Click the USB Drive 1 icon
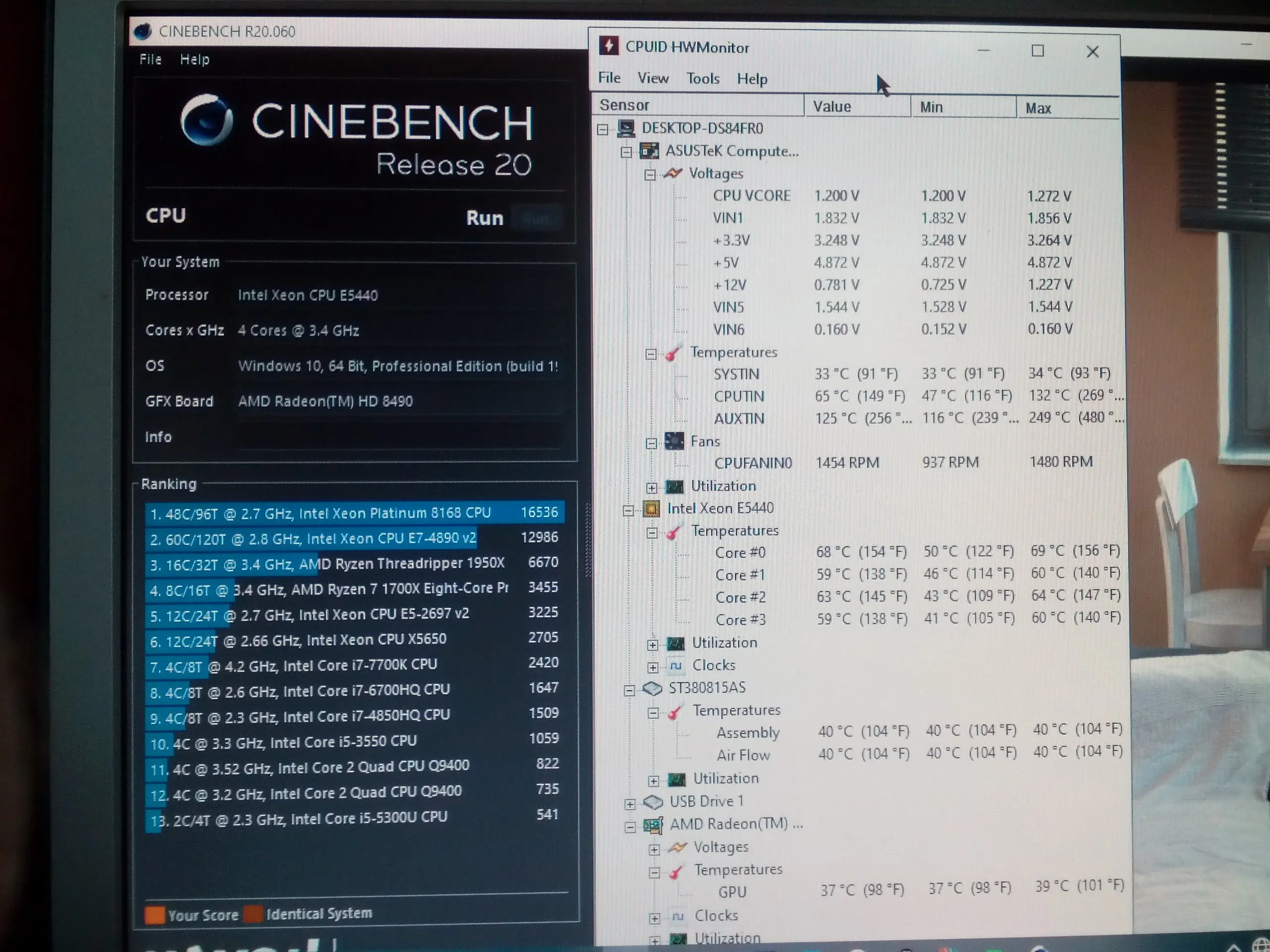This screenshot has height=952, width=1270. point(653,802)
